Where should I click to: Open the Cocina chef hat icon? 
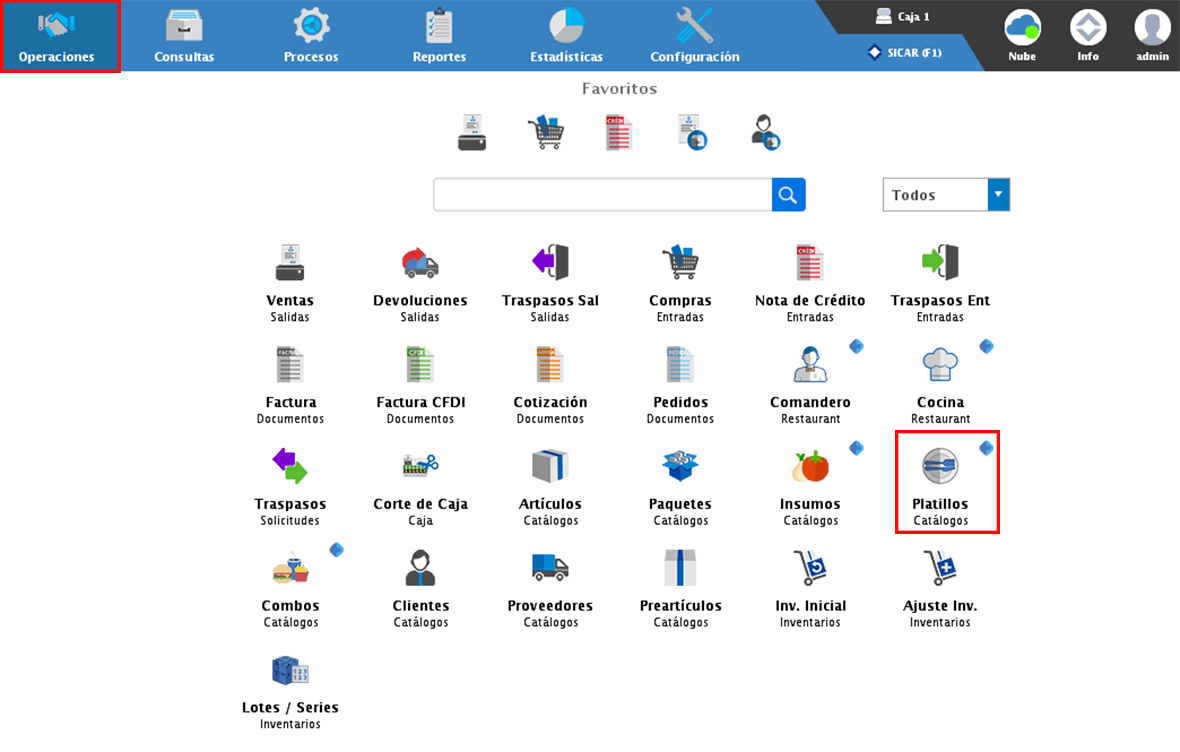940,365
